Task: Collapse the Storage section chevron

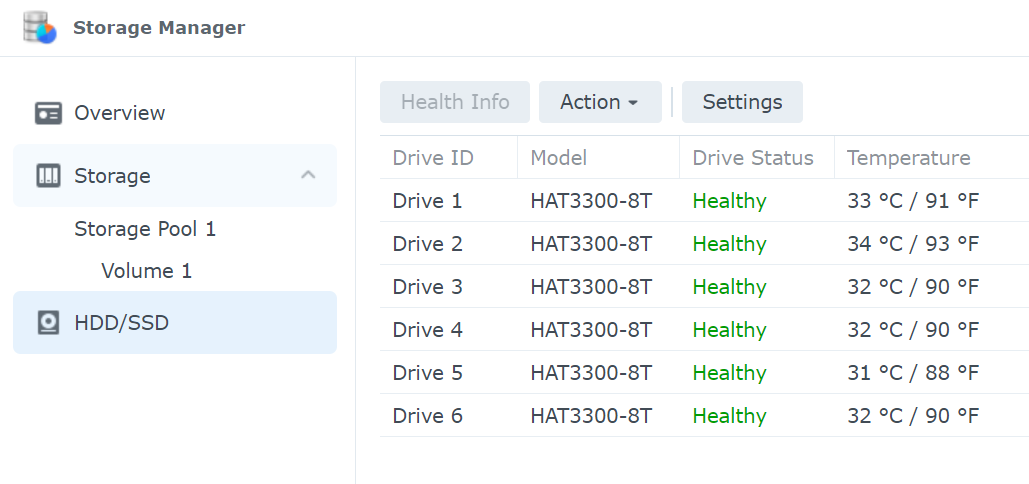Action: click(x=308, y=175)
